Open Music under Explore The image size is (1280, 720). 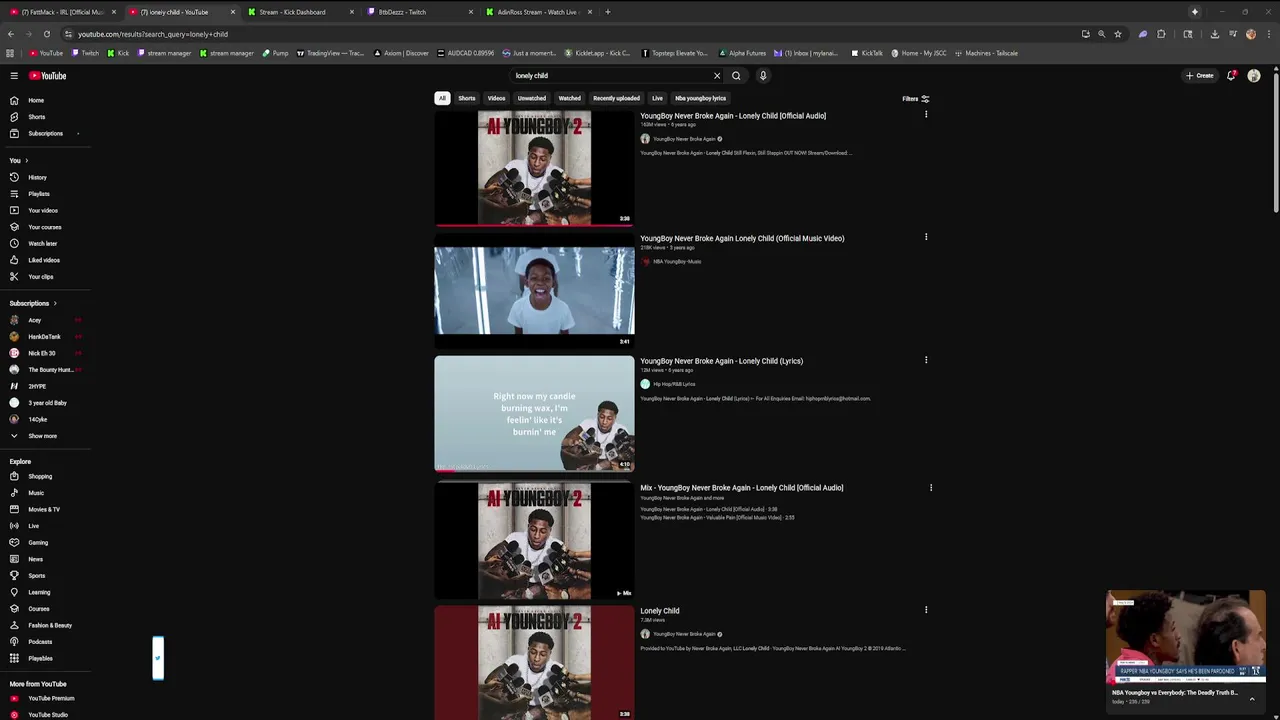pyautogui.click(x=36, y=493)
